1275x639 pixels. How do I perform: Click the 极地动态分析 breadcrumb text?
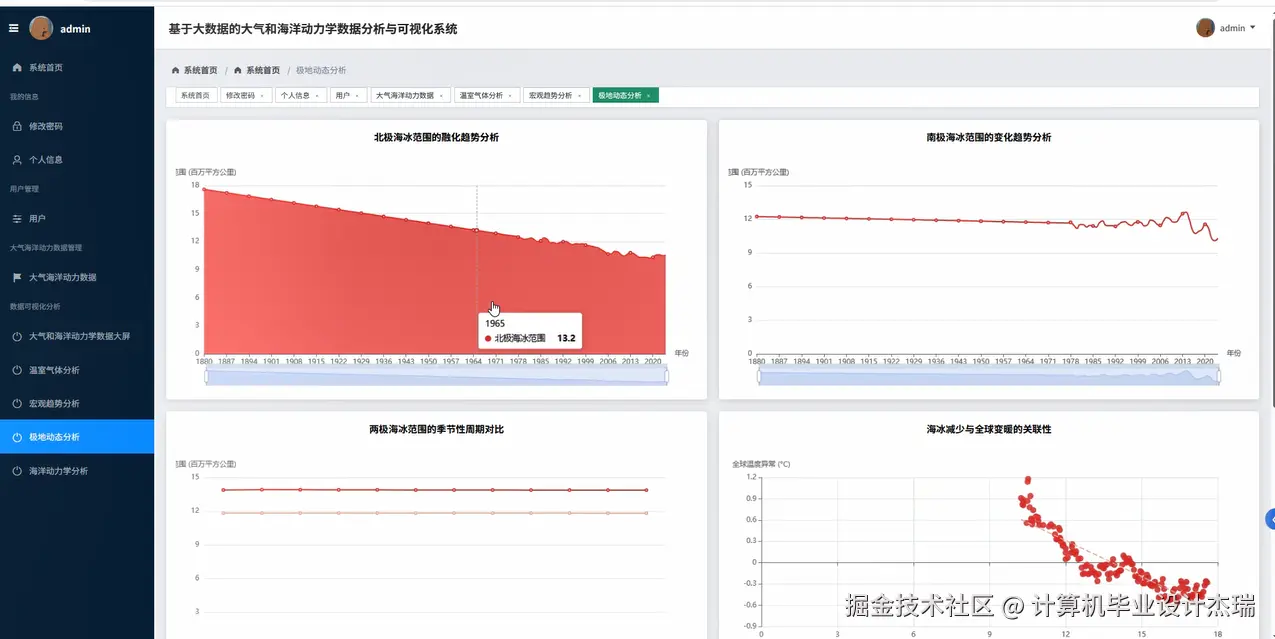click(321, 70)
